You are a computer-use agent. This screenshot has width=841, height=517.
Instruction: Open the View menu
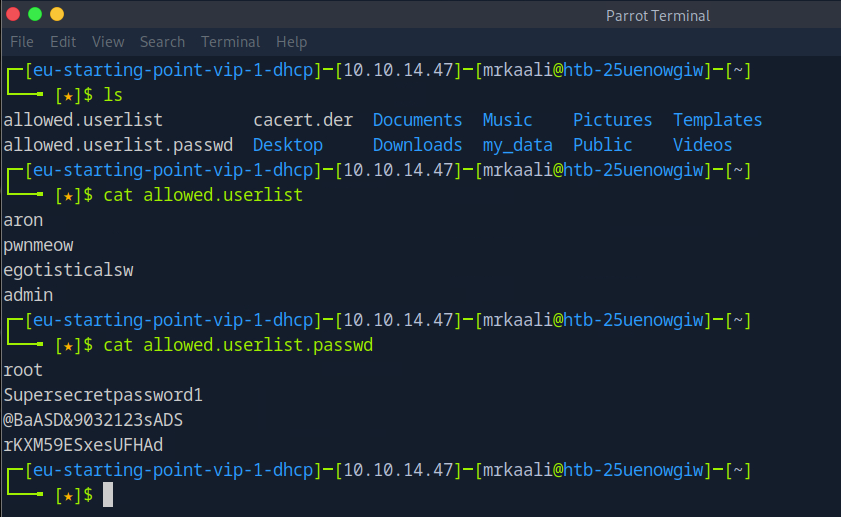point(108,42)
